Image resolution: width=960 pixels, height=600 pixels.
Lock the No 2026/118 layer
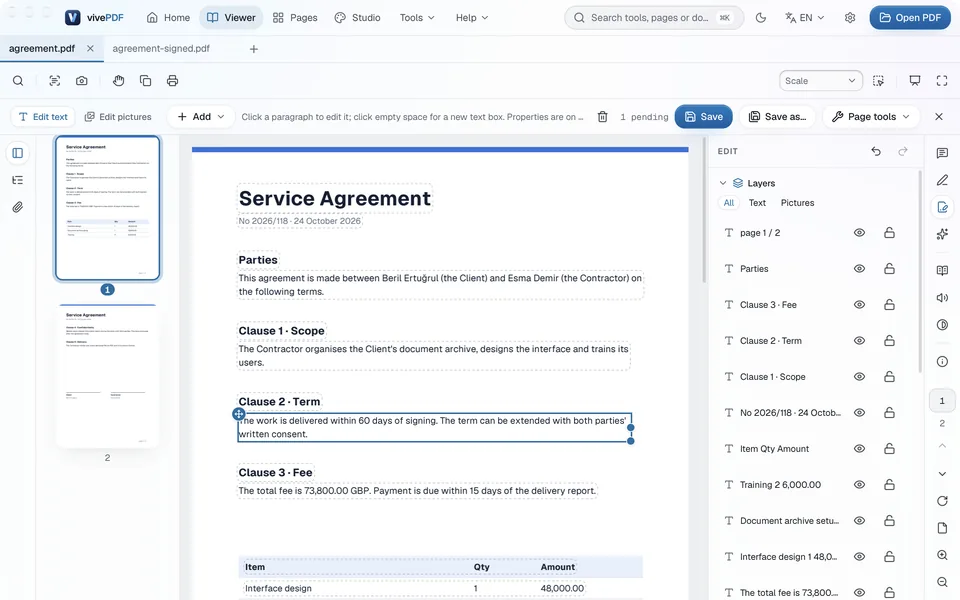890,413
